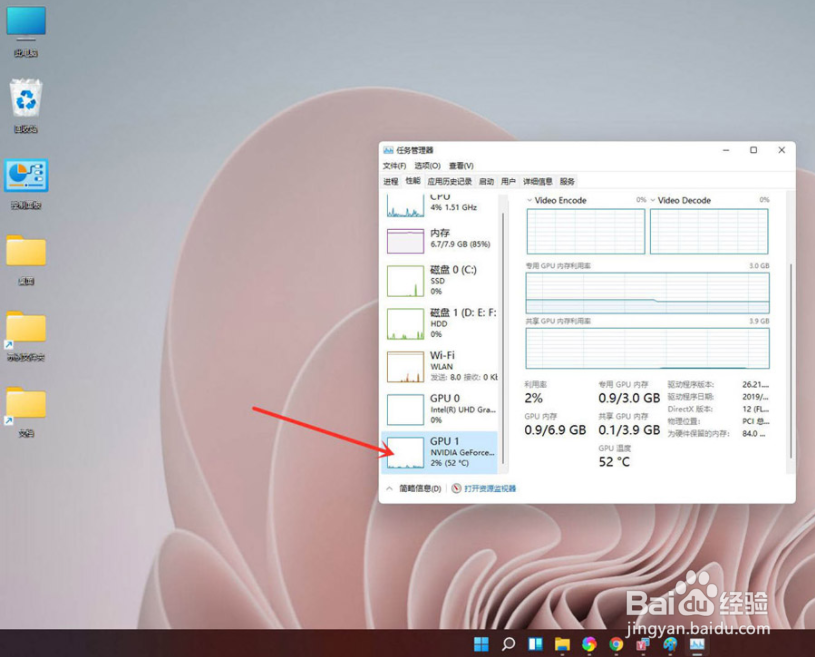Open the folder shortcut above 文档 on desktop
The width and height of the screenshot is (815, 657).
coord(26,336)
